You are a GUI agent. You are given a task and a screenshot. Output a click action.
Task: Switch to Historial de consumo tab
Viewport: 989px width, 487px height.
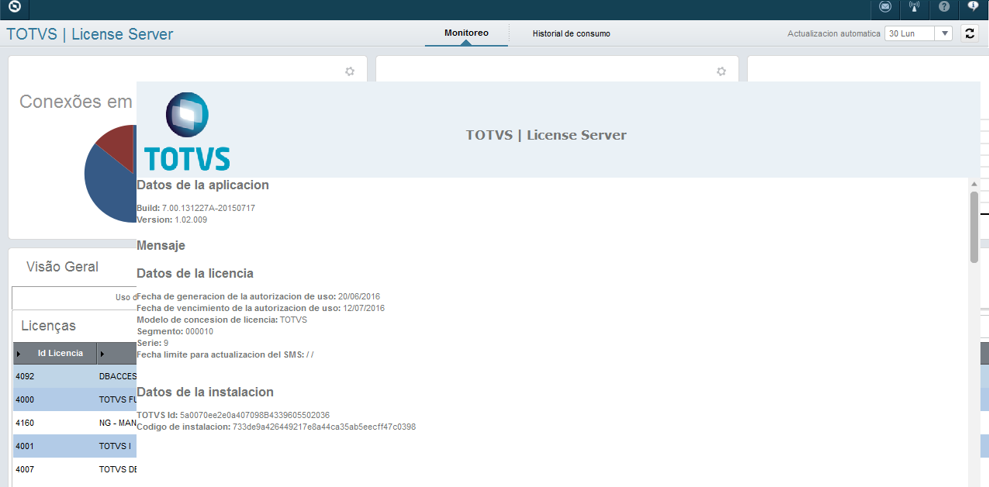click(x=571, y=33)
